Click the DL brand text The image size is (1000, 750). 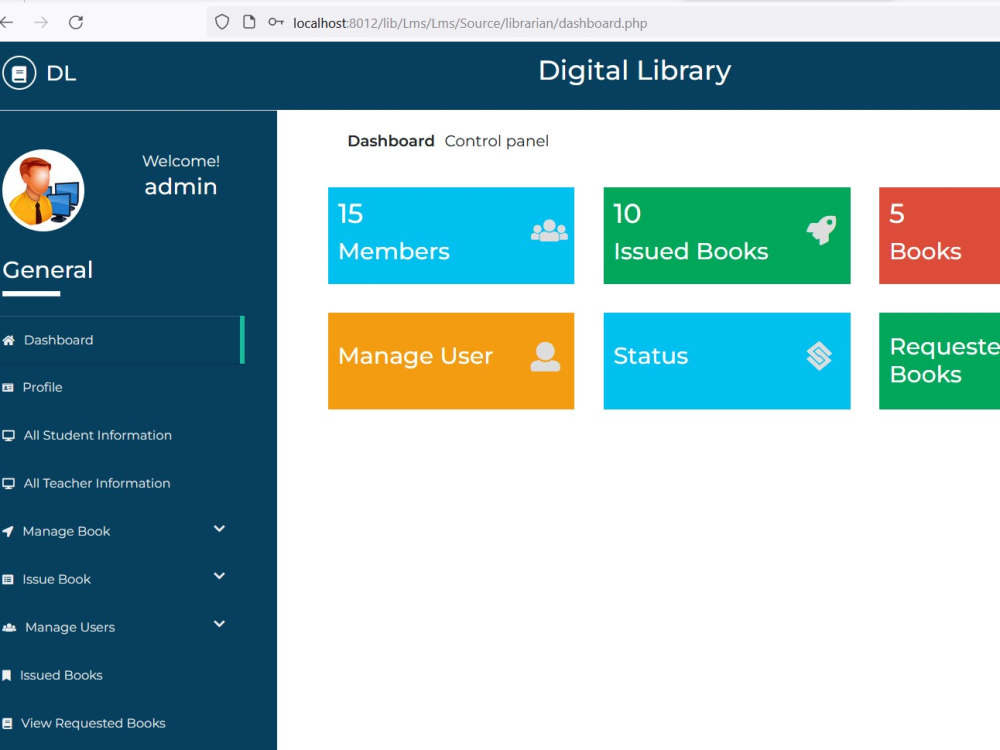(x=61, y=74)
